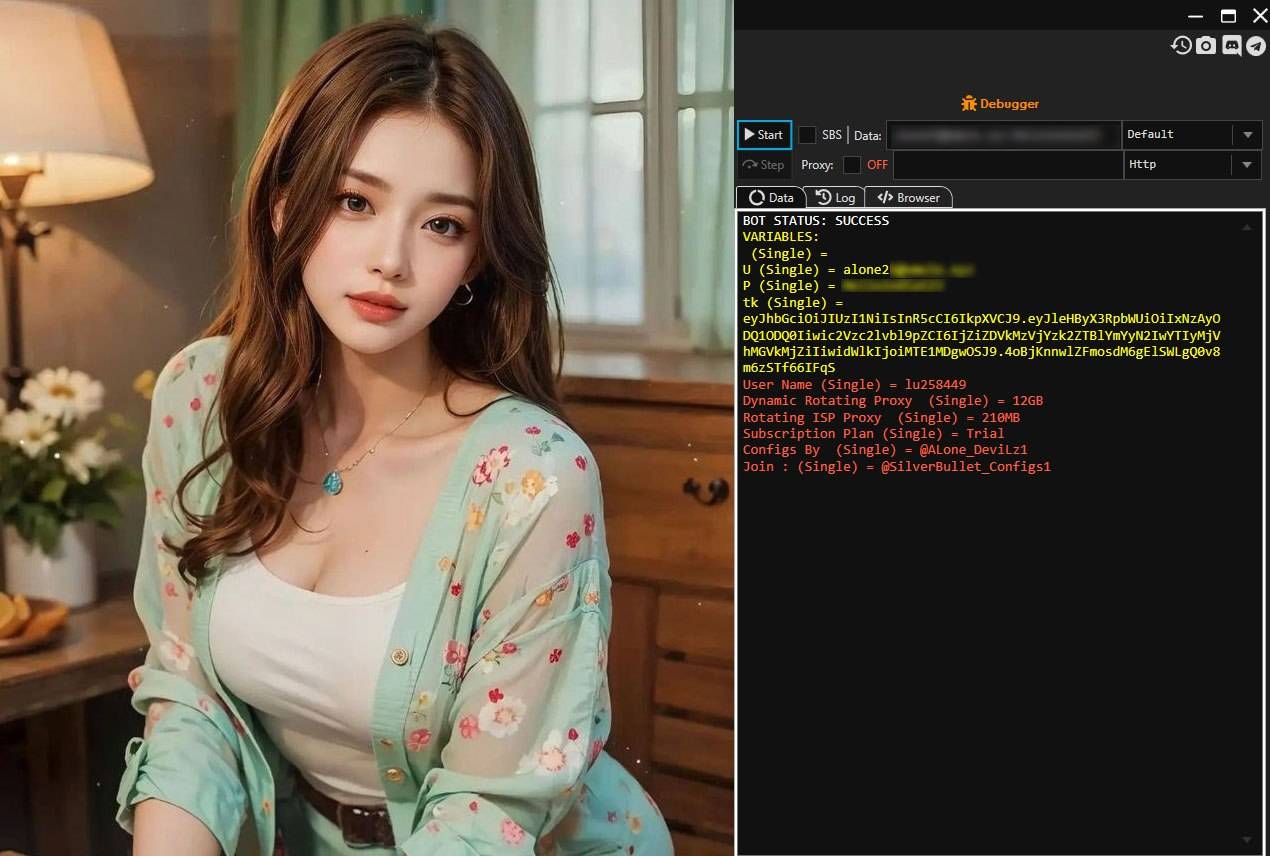The height and width of the screenshot is (856, 1270).
Task: Switch to the Browser tab
Action: click(908, 197)
